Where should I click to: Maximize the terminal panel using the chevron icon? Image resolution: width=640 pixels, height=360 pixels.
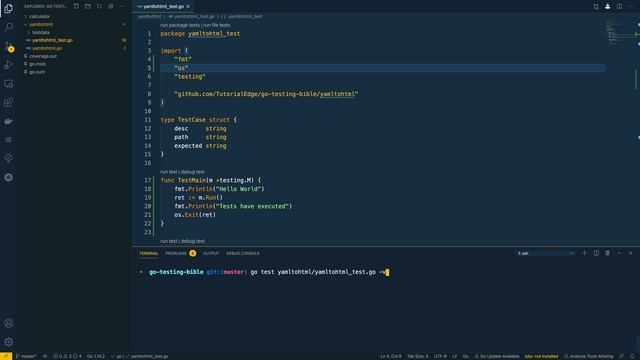[x=619, y=253]
